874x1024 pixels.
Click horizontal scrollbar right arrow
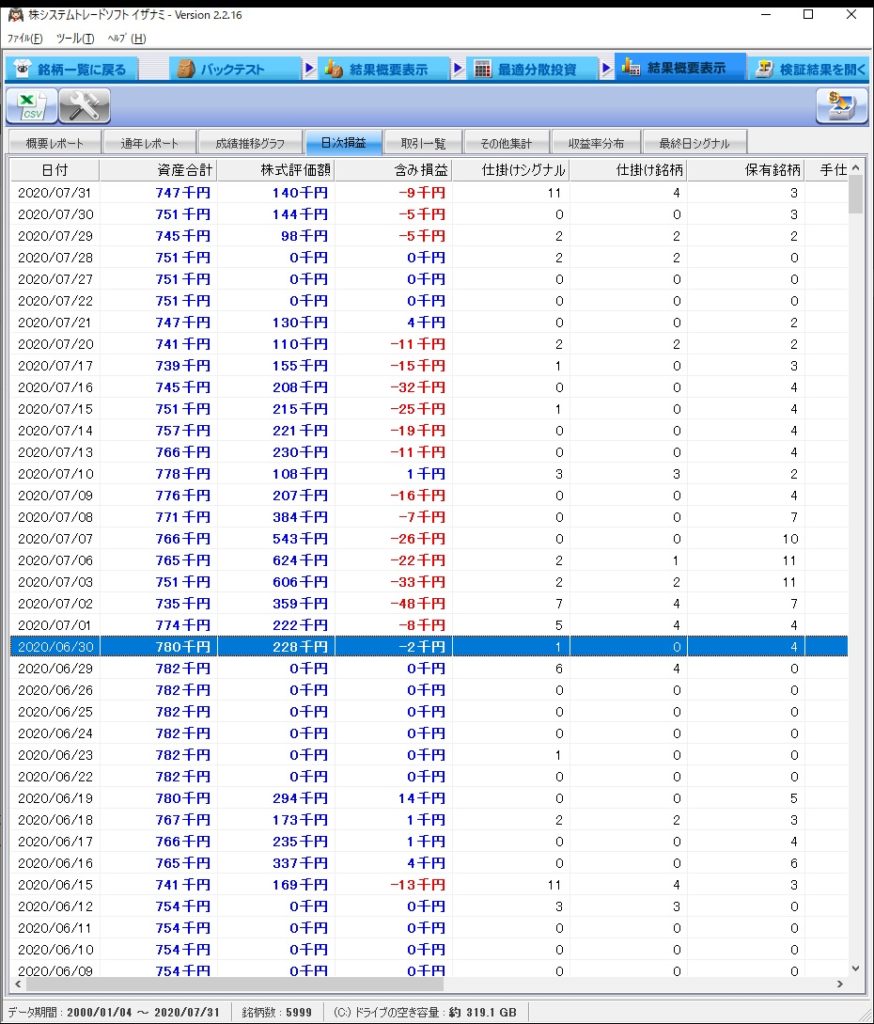[x=839, y=985]
